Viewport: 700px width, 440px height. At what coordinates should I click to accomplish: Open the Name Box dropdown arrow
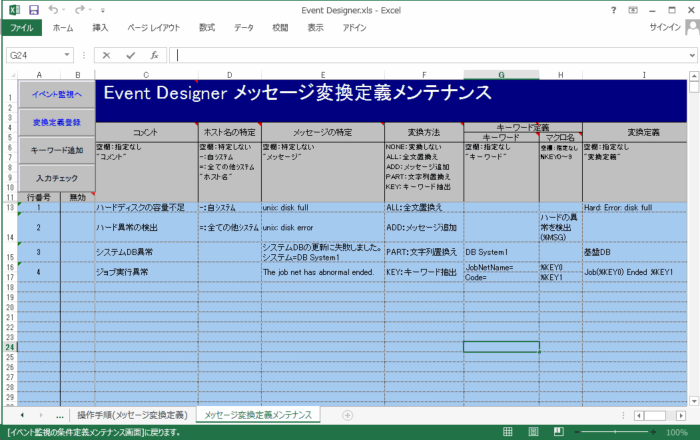pos(67,55)
